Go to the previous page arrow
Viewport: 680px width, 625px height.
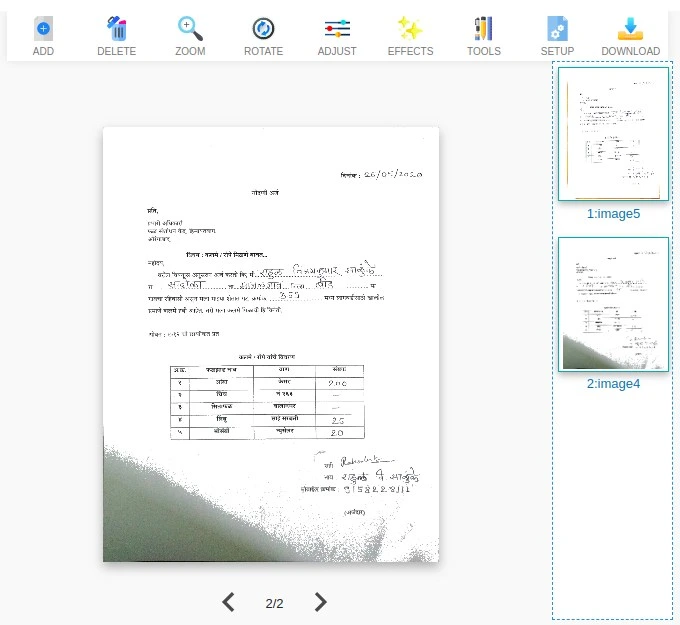[228, 602]
